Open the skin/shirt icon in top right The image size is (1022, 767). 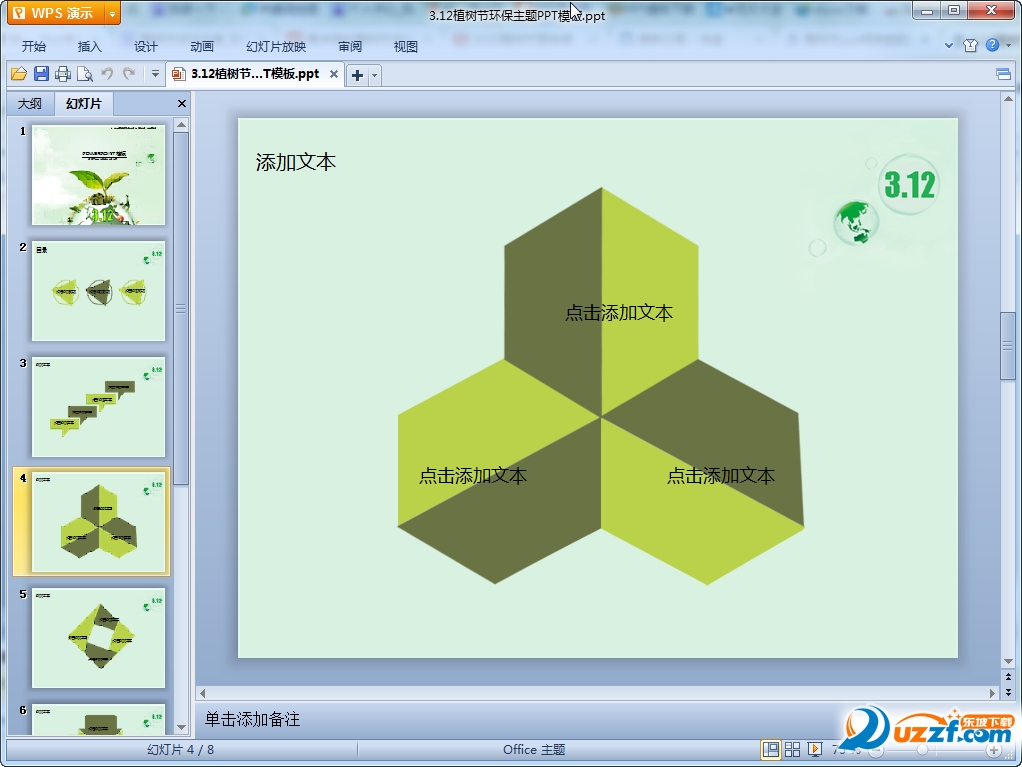pyautogui.click(x=971, y=45)
